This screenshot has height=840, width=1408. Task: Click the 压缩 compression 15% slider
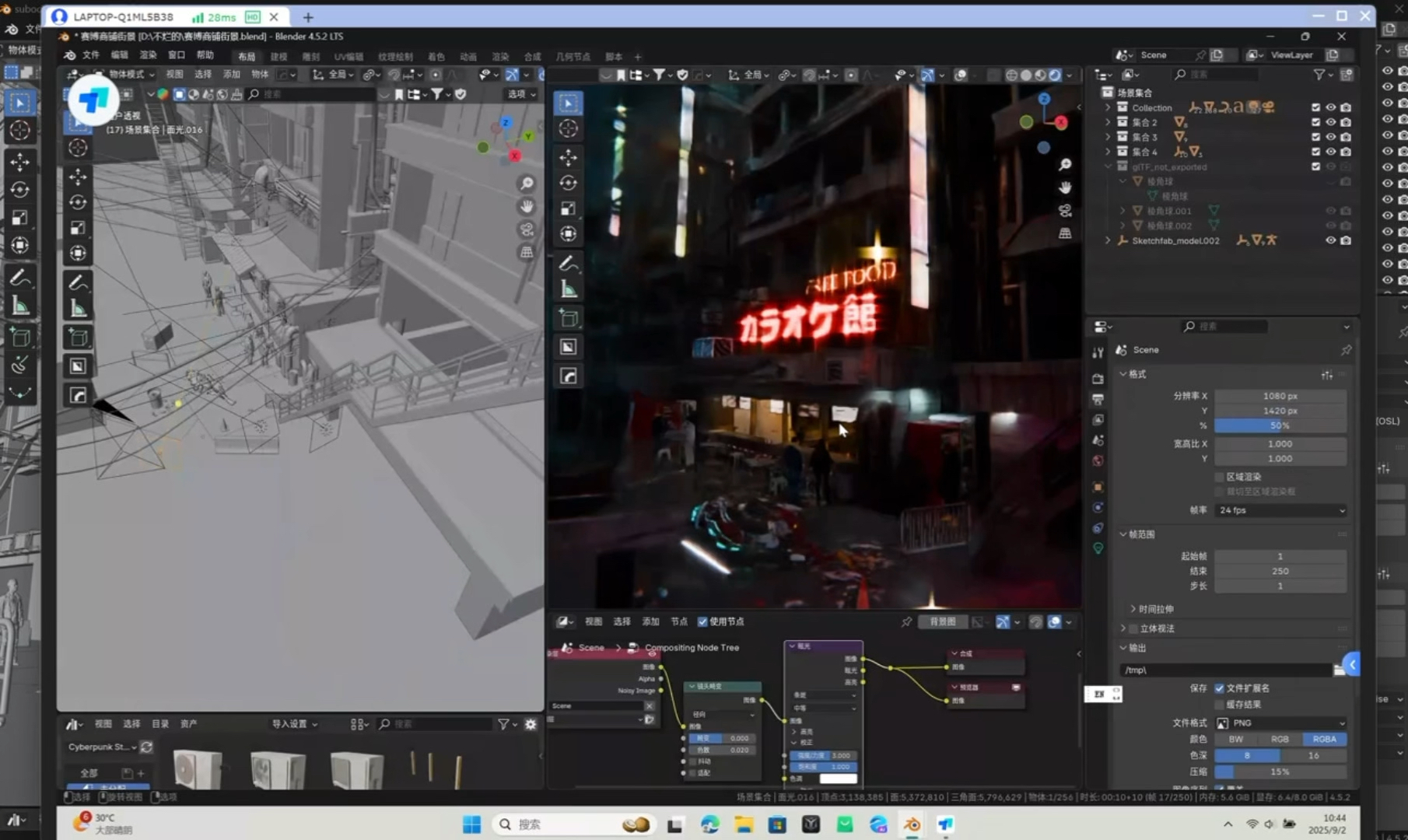1280,772
